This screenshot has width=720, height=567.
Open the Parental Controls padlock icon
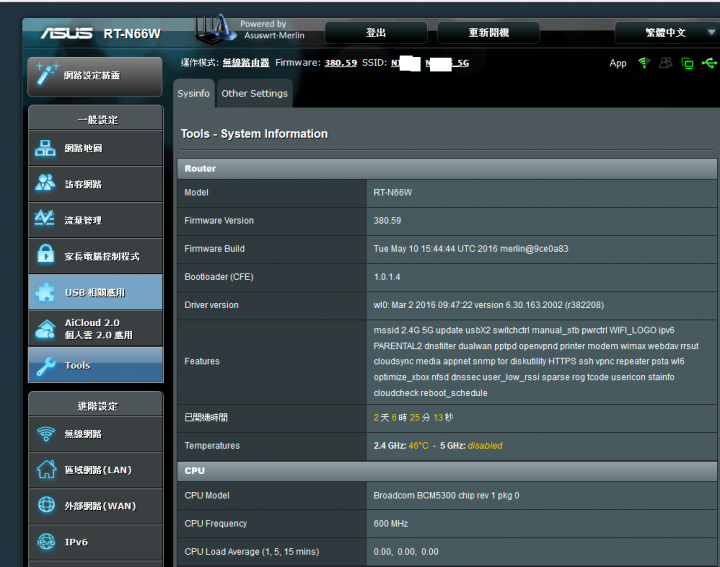(x=45, y=253)
